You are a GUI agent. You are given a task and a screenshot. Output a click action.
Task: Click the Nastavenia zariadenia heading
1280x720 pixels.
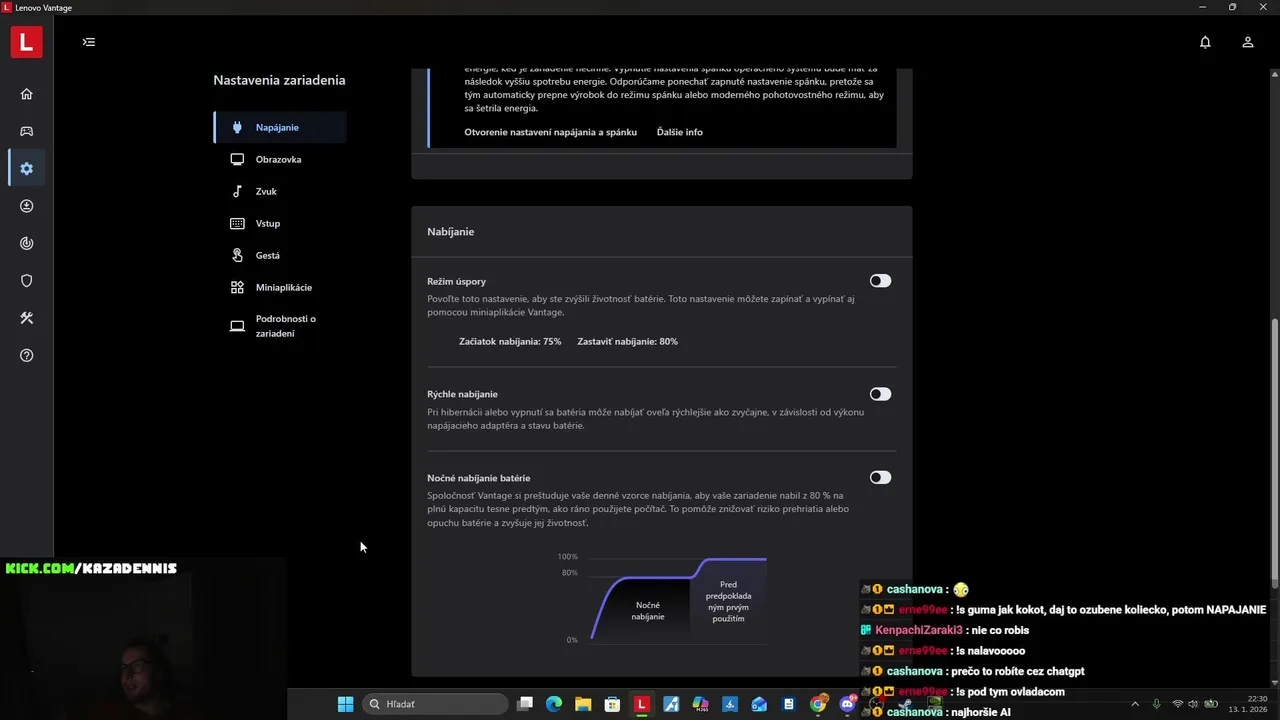pos(279,80)
